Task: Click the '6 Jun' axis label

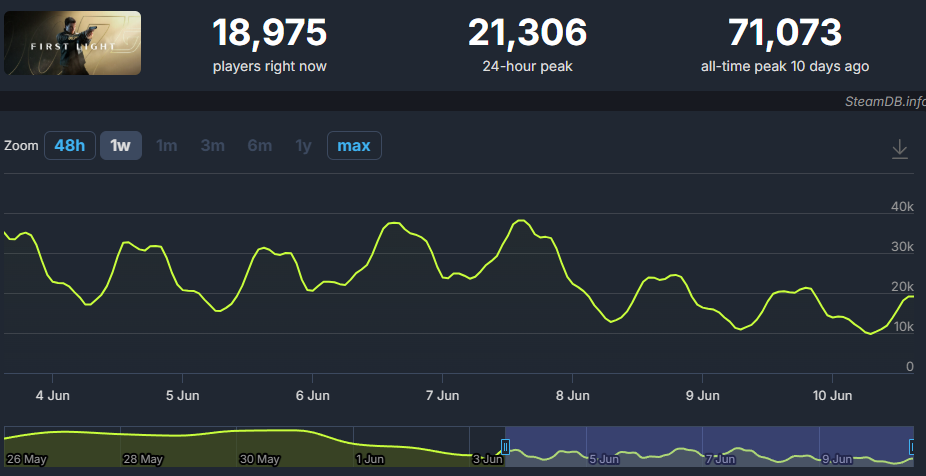Action: click(312, 395)
